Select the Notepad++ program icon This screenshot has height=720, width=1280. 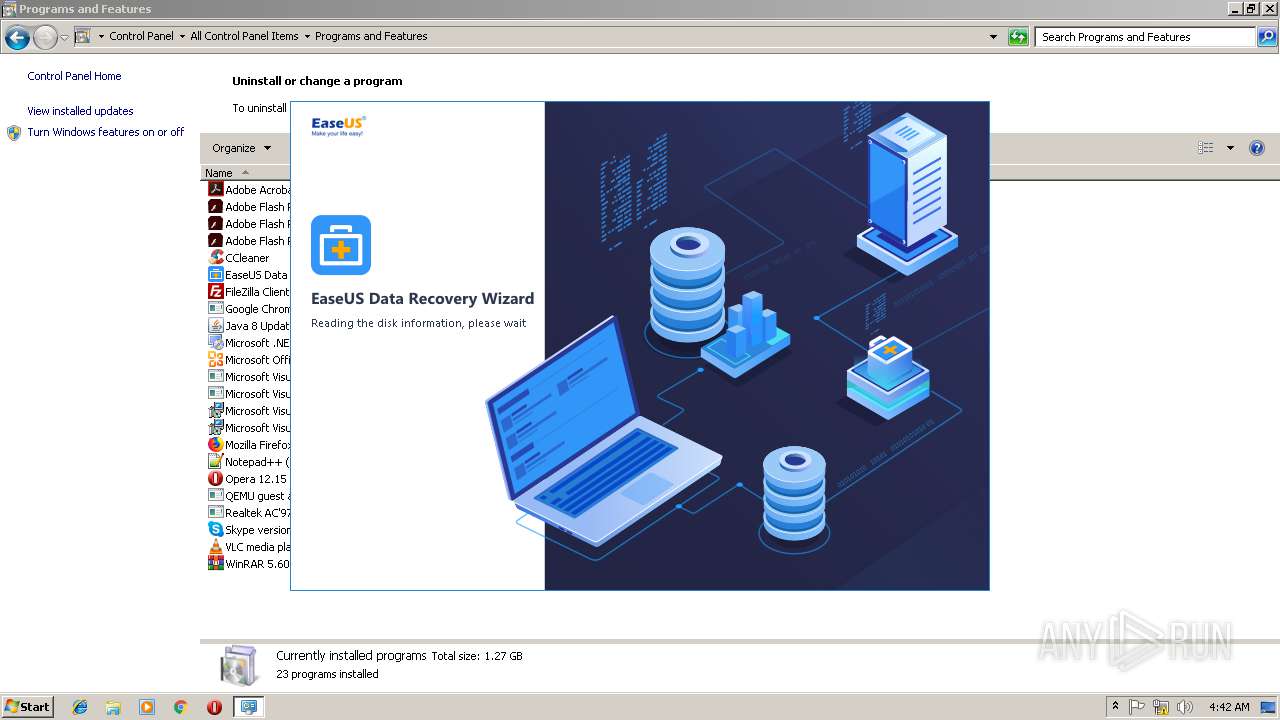[215, 461]
